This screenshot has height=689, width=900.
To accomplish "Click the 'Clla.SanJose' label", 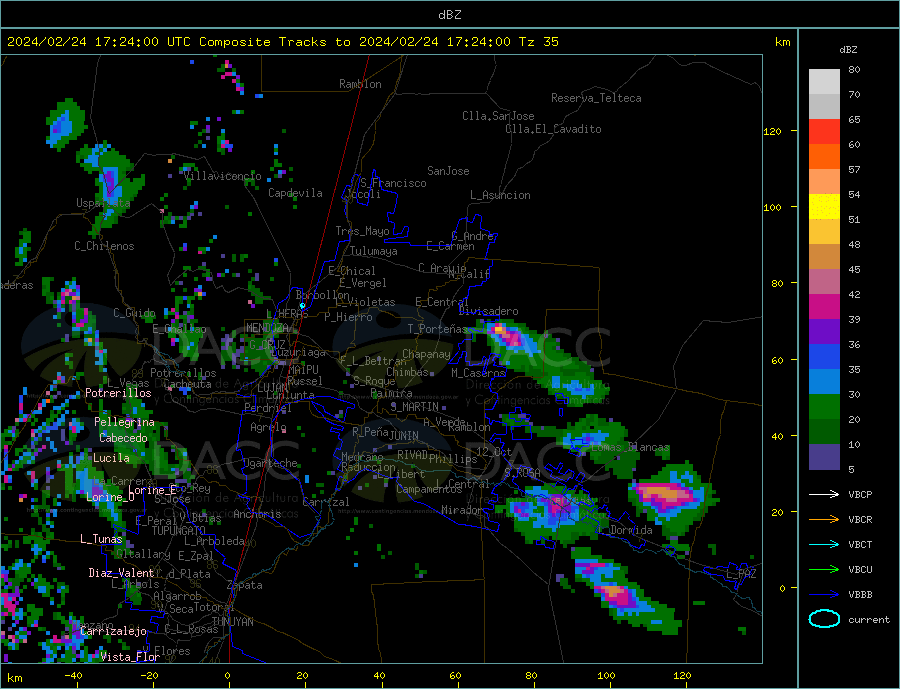I will 498,116.
